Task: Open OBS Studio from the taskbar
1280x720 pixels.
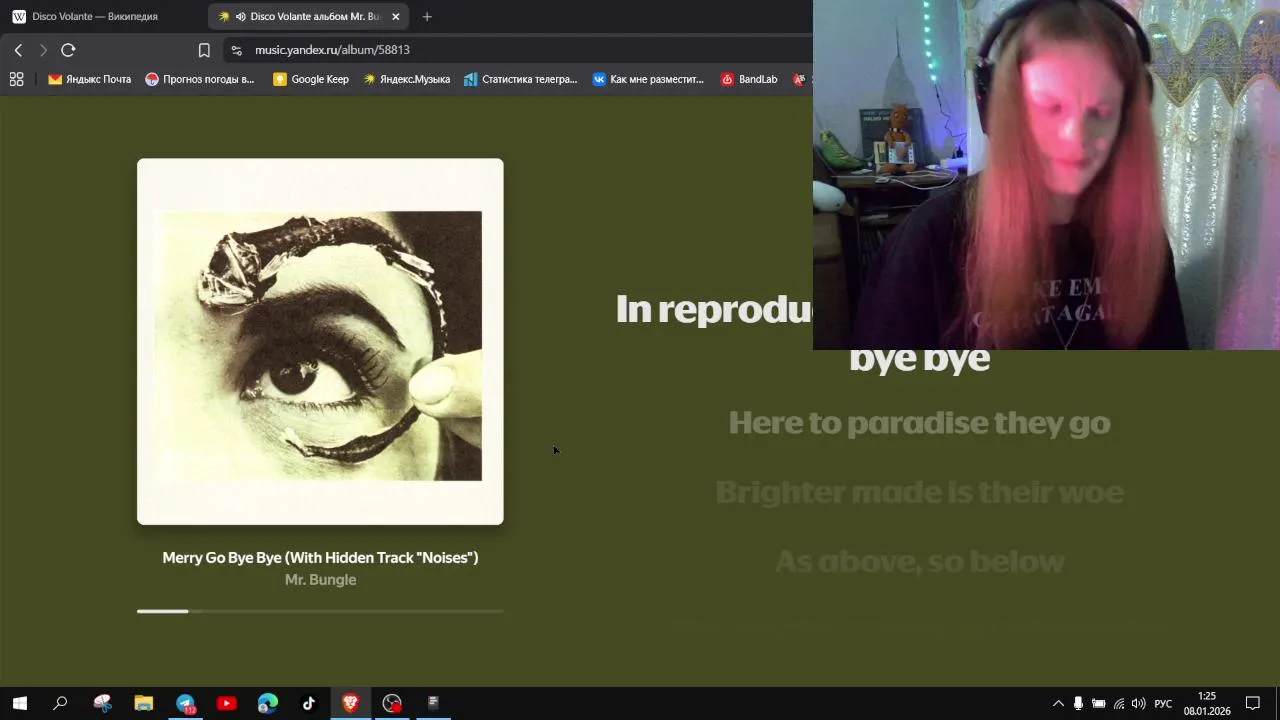Action: click(392, 703)
